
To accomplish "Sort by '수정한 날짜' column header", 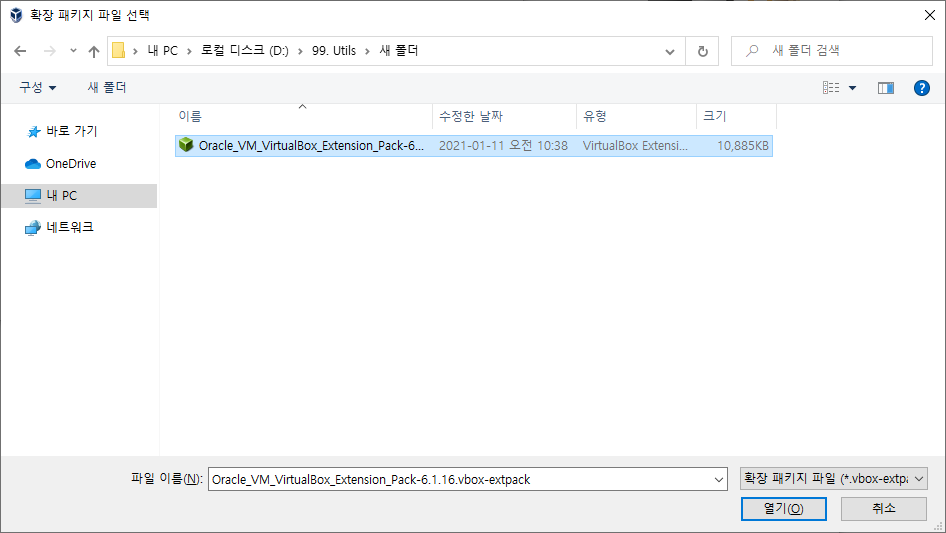I will pyautogui.click(x=504, y=116).
